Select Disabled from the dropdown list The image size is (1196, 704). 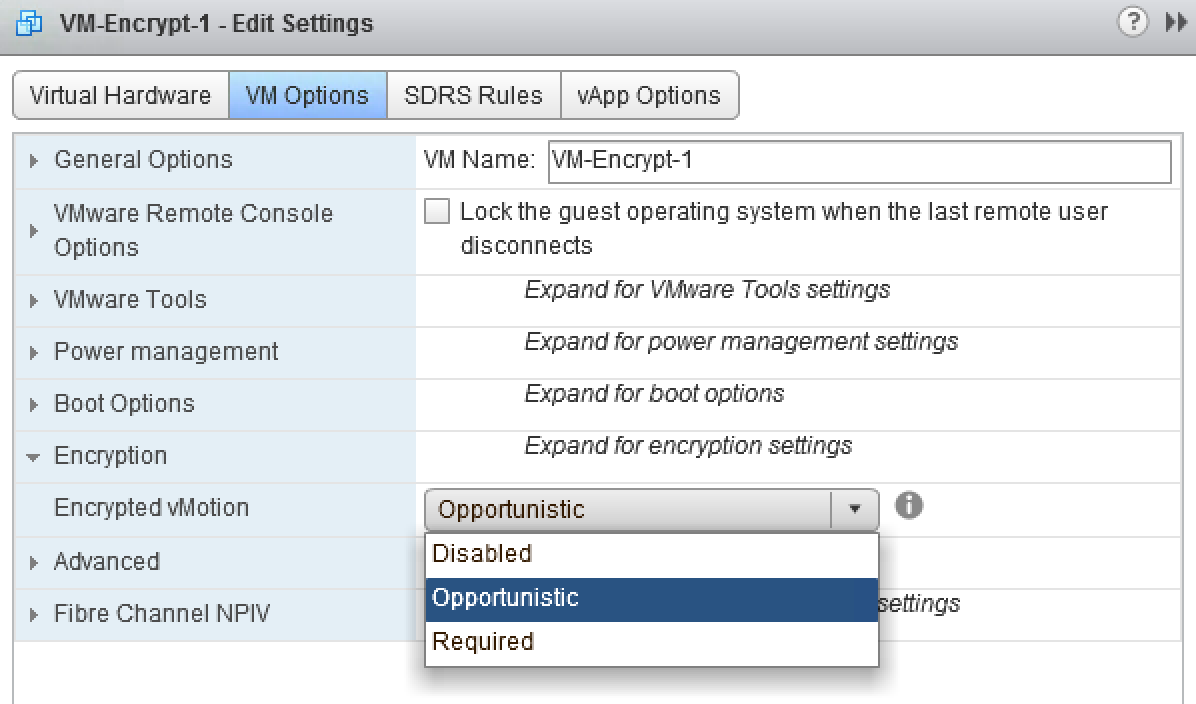[x=482, y=554]
